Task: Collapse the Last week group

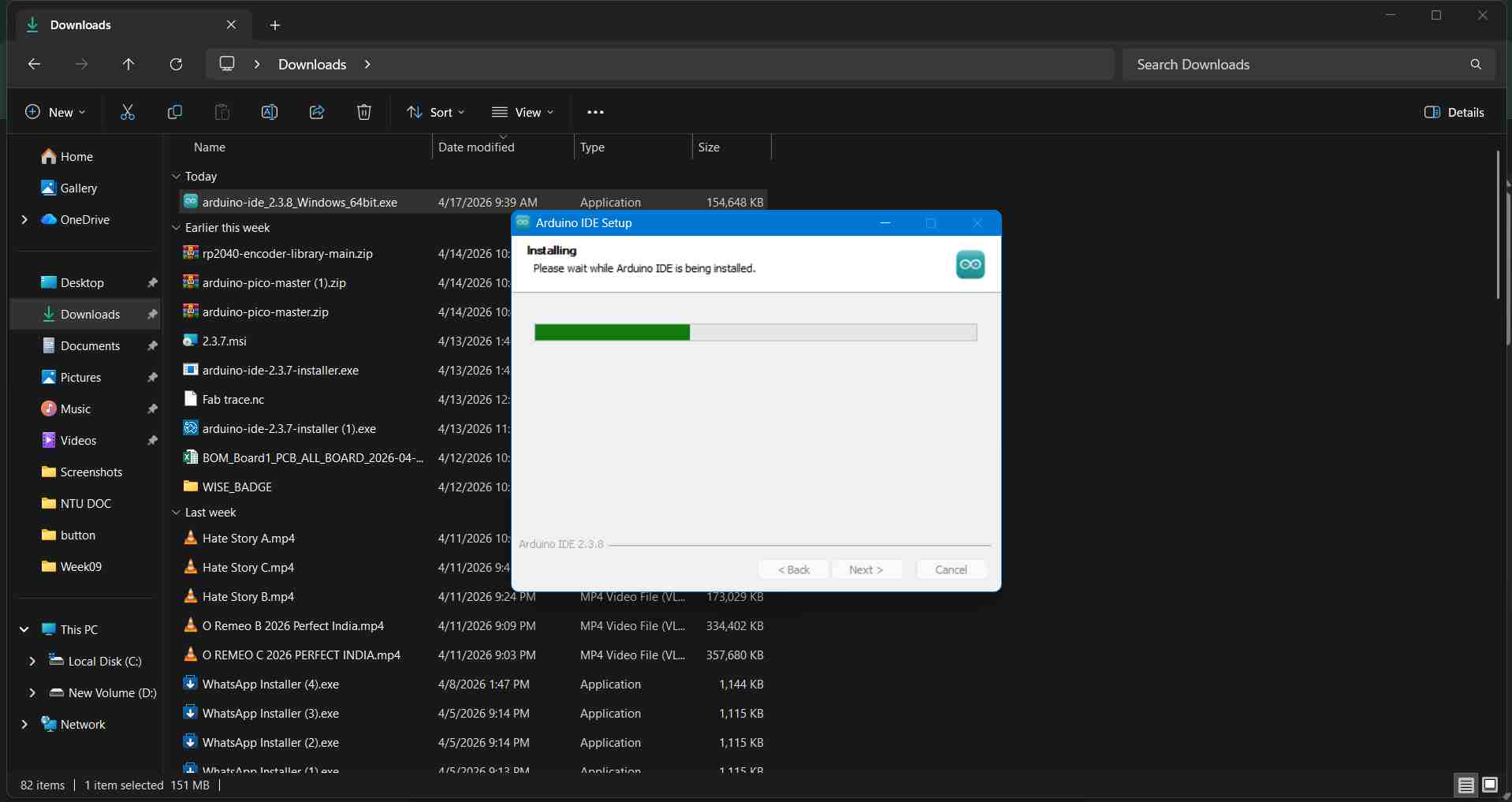Action: pyautogui.click(x=176, y=513)
